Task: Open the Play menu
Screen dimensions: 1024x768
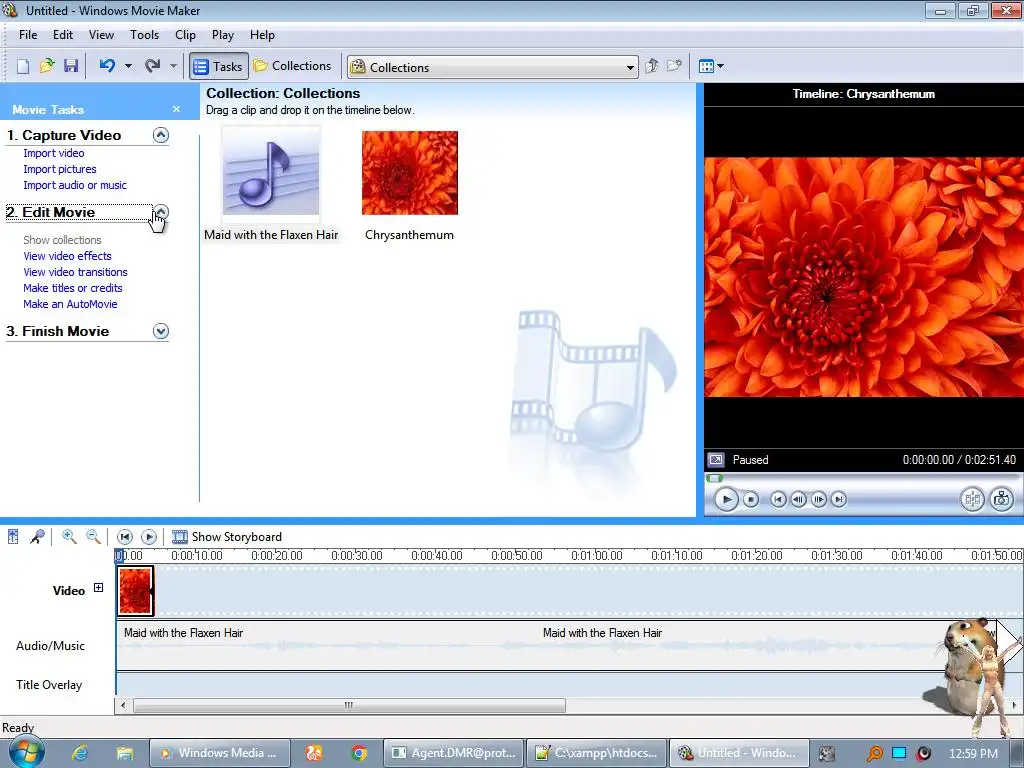Action: [223, 35]
